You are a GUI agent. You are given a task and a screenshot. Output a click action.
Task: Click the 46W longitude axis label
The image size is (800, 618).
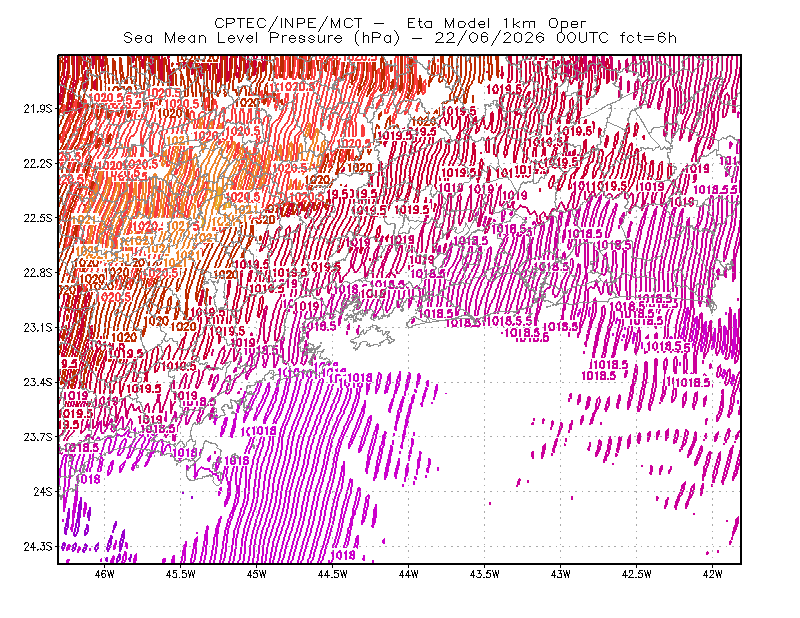click(105, 574)
